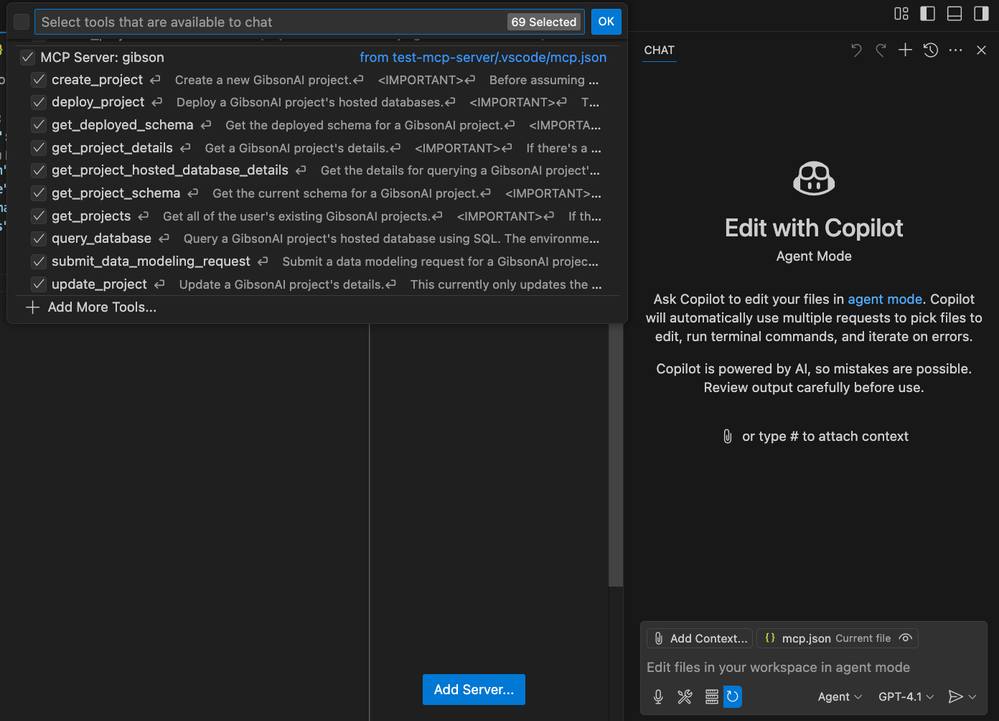The image size is (999, 721).
Task: Open the select tools wrench icon
Action: pyautogui.click(x=685, y=696)
